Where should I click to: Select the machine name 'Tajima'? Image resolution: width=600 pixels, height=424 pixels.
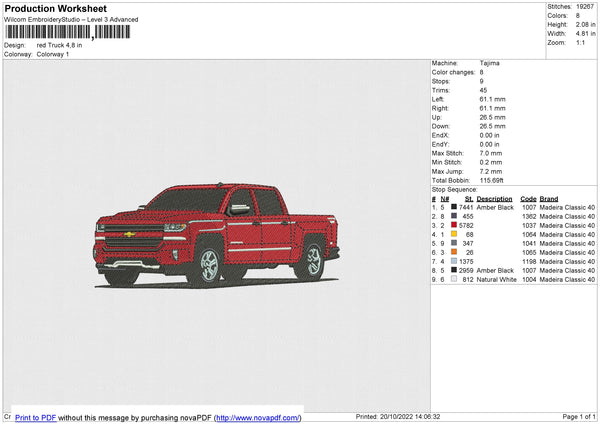point(489,63)
